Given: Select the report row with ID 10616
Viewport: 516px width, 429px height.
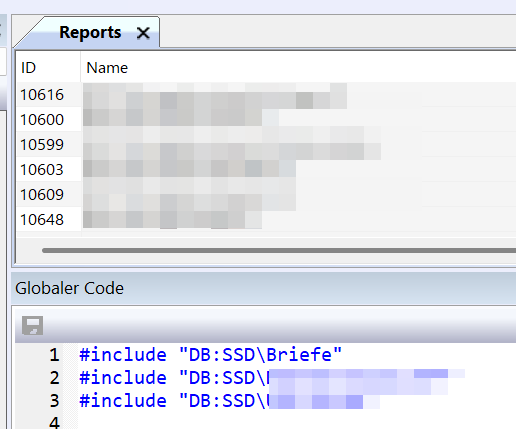Looking at the screenshot, I should 266,95.
